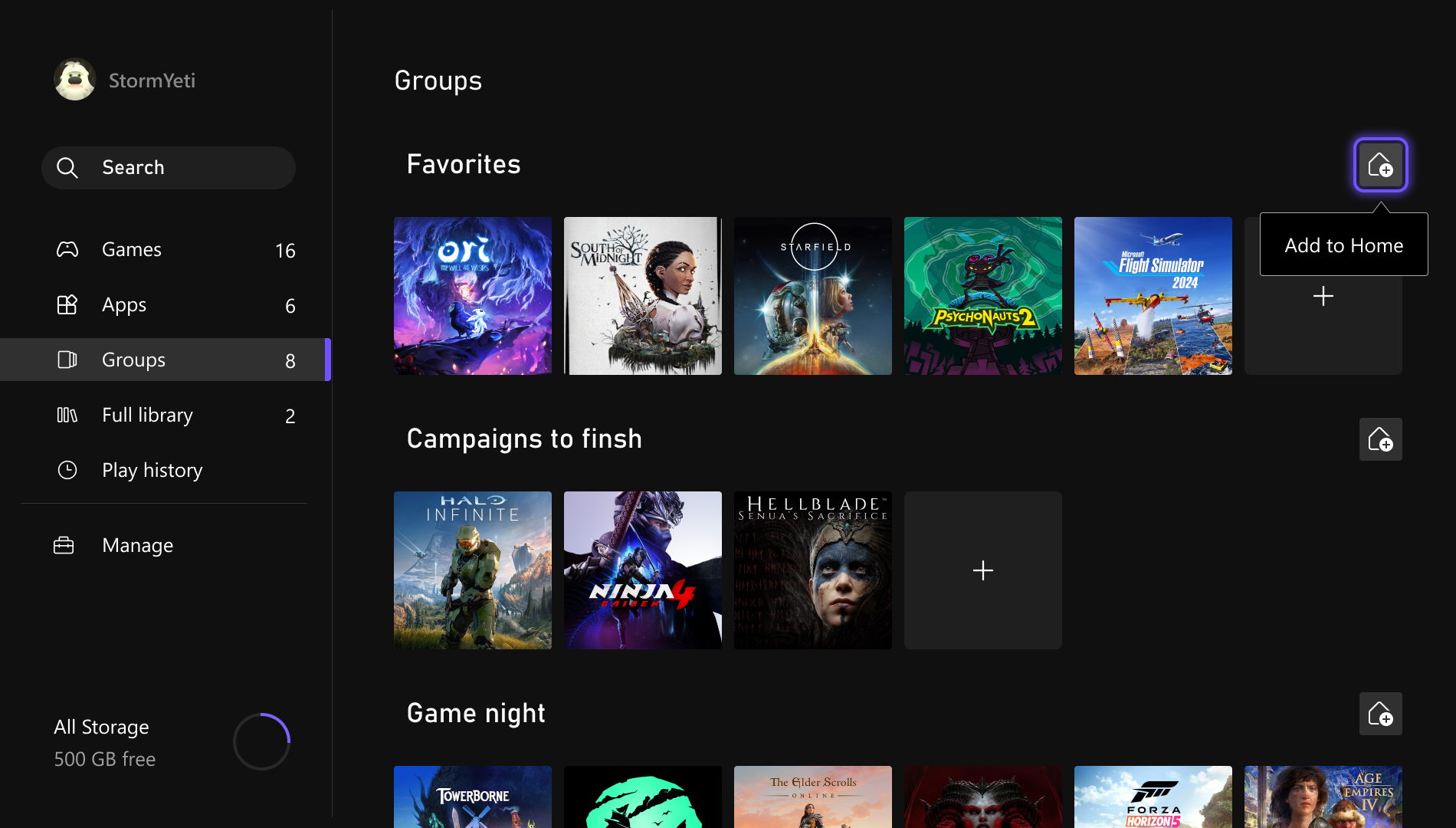Click the Search bar
This screenshot has height=828, width=1456.
point(169,167)
